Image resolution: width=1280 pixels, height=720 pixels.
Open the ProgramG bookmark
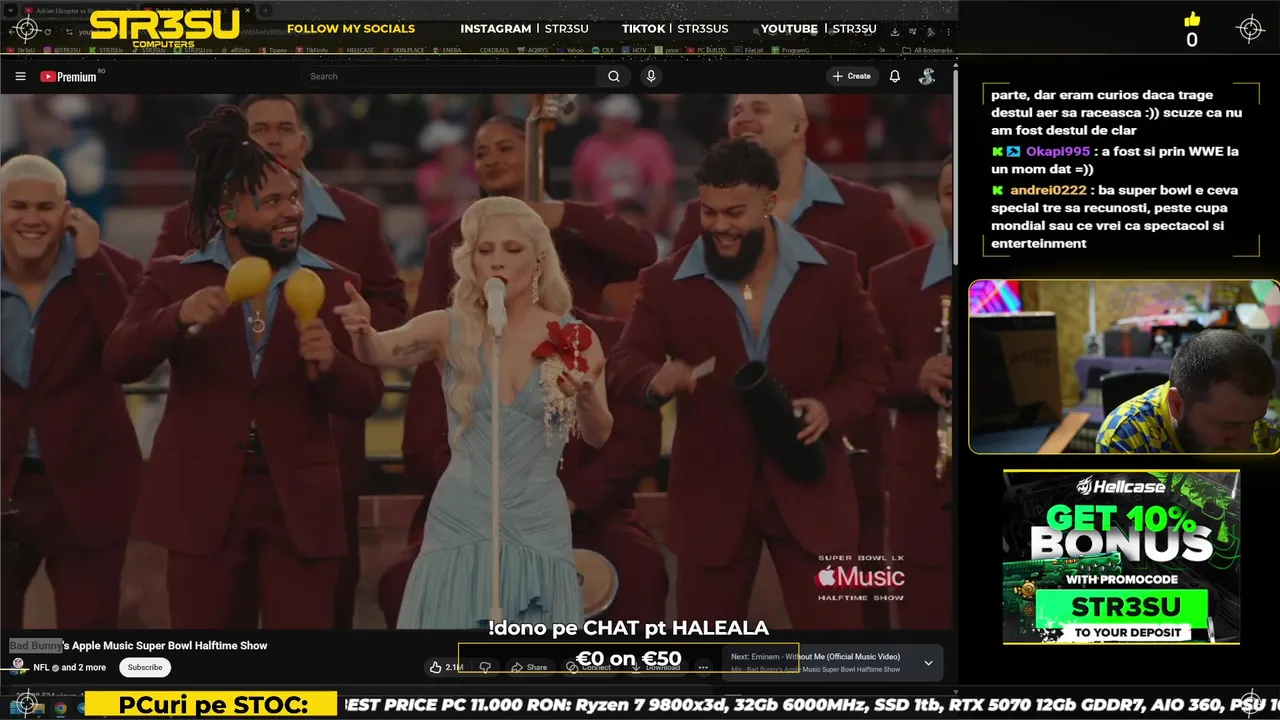(791, 49)
